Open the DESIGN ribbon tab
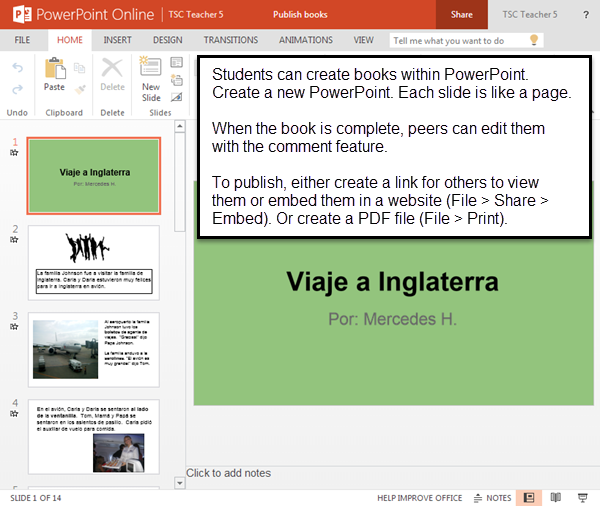The image size is (600, 506). [167, 40]
